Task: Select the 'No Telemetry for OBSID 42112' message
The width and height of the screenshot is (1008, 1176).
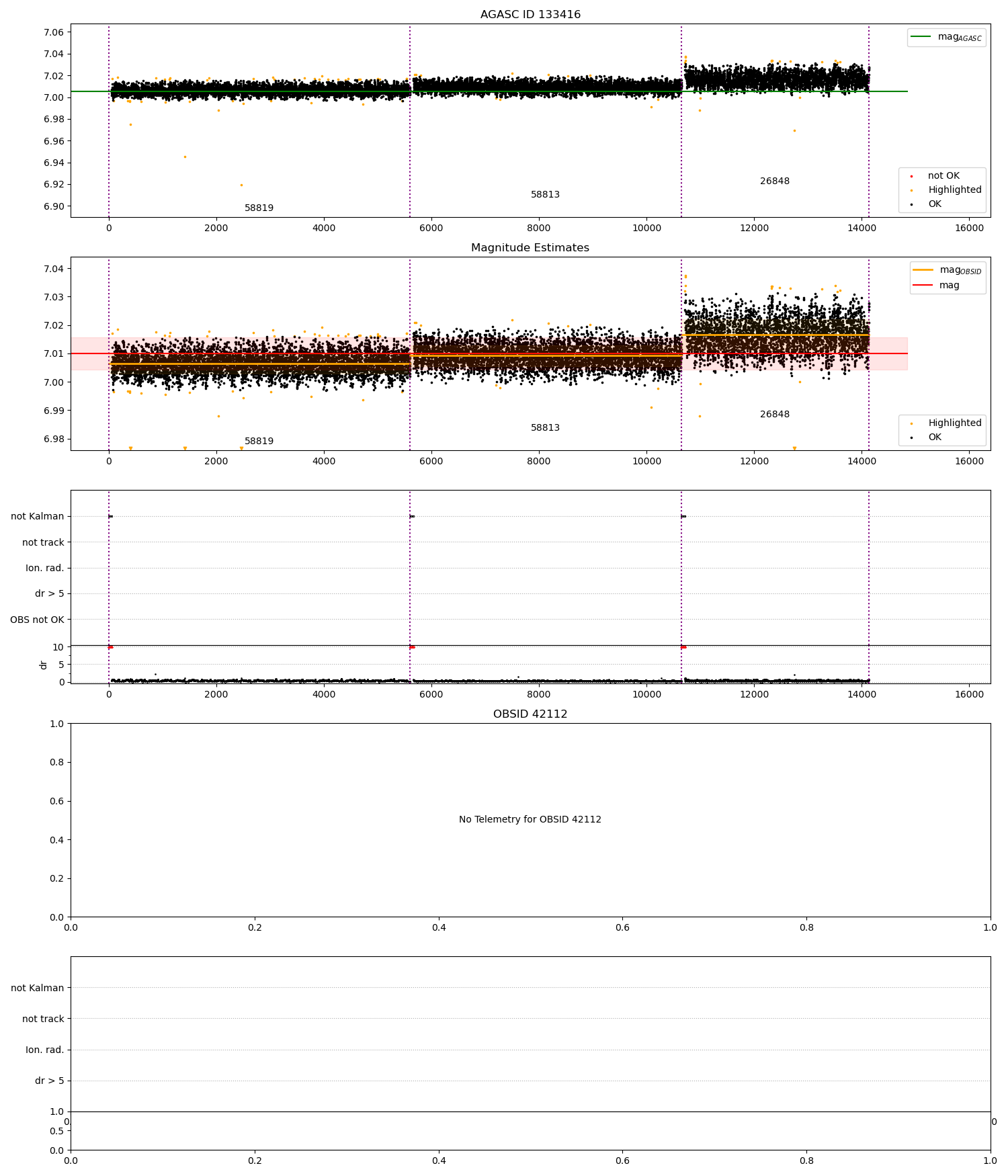Action: (x=530, y=820)
